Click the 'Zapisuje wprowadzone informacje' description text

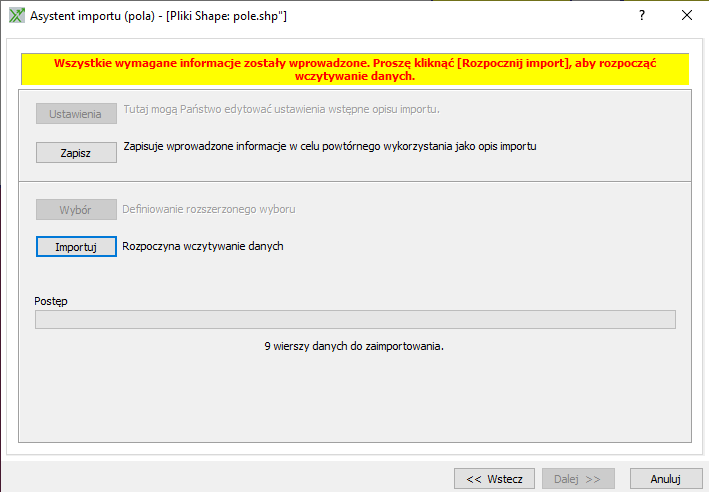point(330,147)
